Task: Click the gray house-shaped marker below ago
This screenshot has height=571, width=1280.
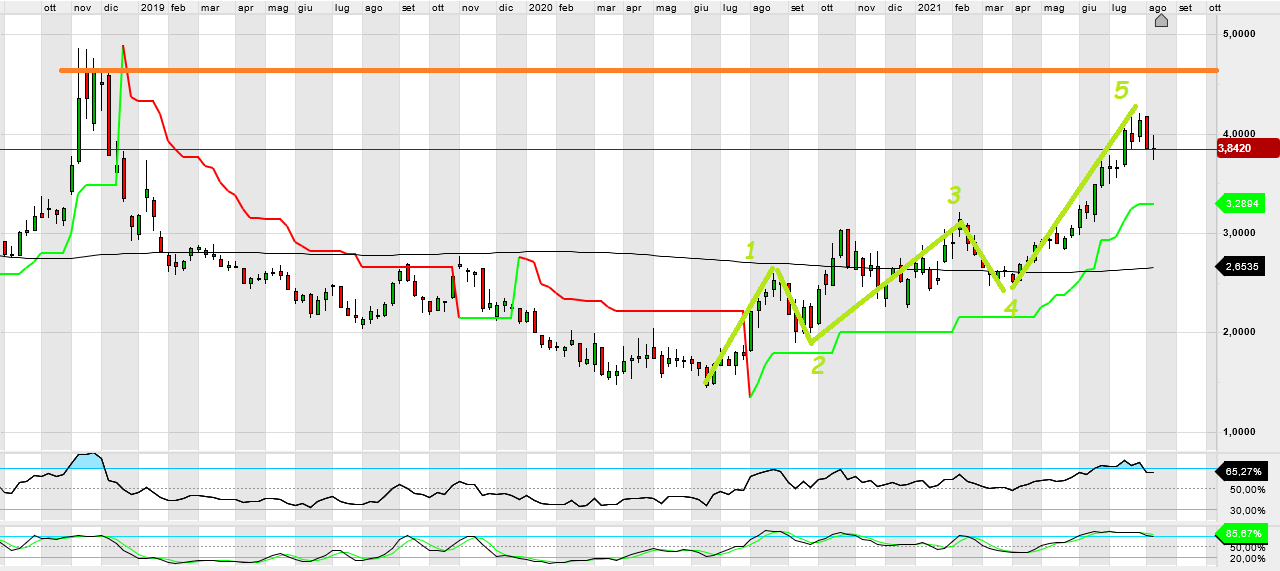Action: [x=1161, y=20]
